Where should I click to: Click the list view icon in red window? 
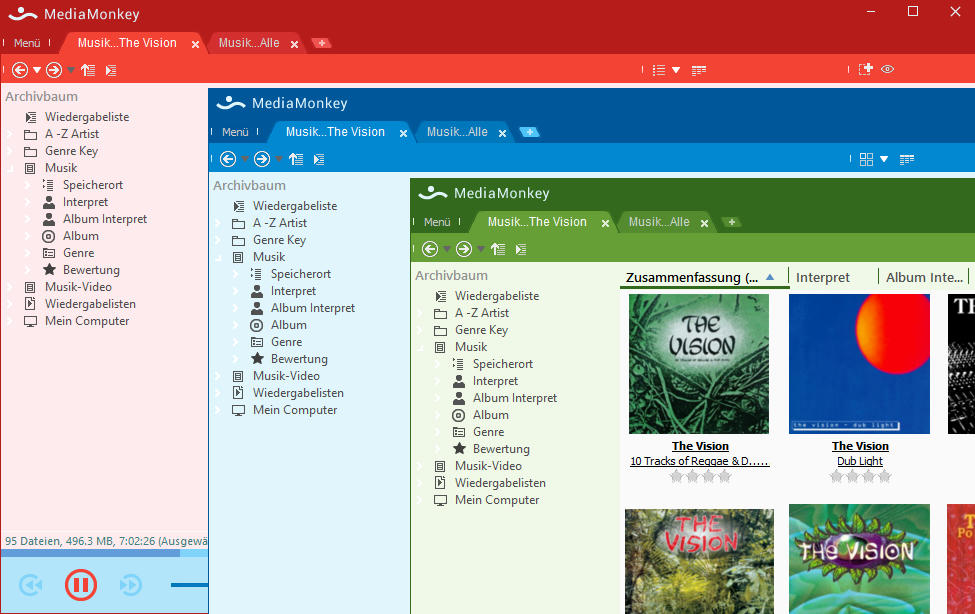point(659,70)
